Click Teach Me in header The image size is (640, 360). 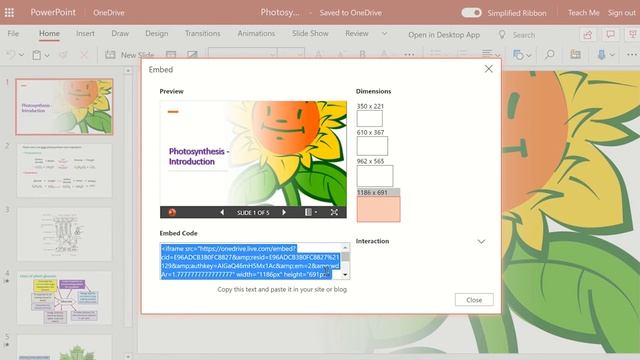click(583, 13)
